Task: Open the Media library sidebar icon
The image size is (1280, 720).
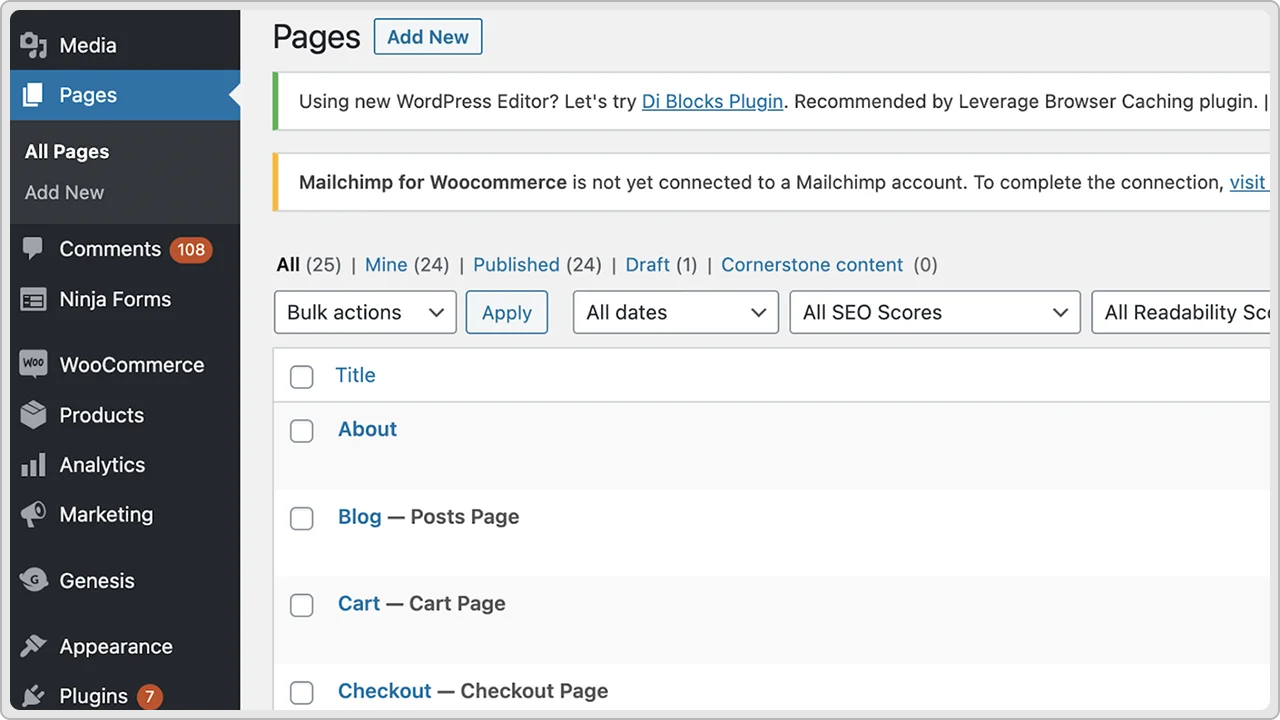Action: click(x=33, y=45)
